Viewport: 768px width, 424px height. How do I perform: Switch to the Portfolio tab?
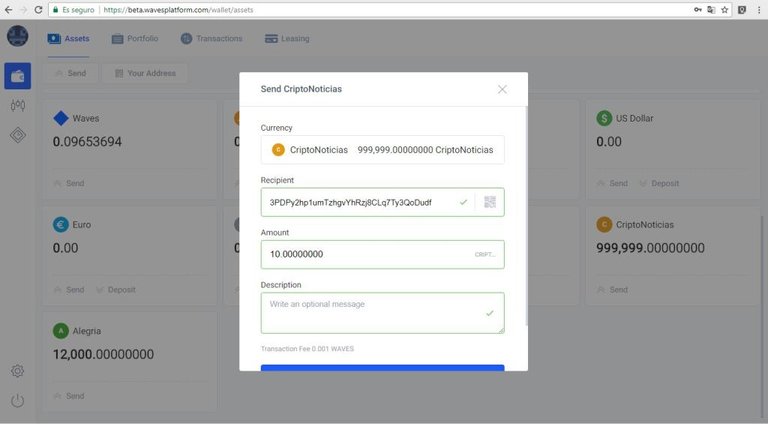click(135, 39)
